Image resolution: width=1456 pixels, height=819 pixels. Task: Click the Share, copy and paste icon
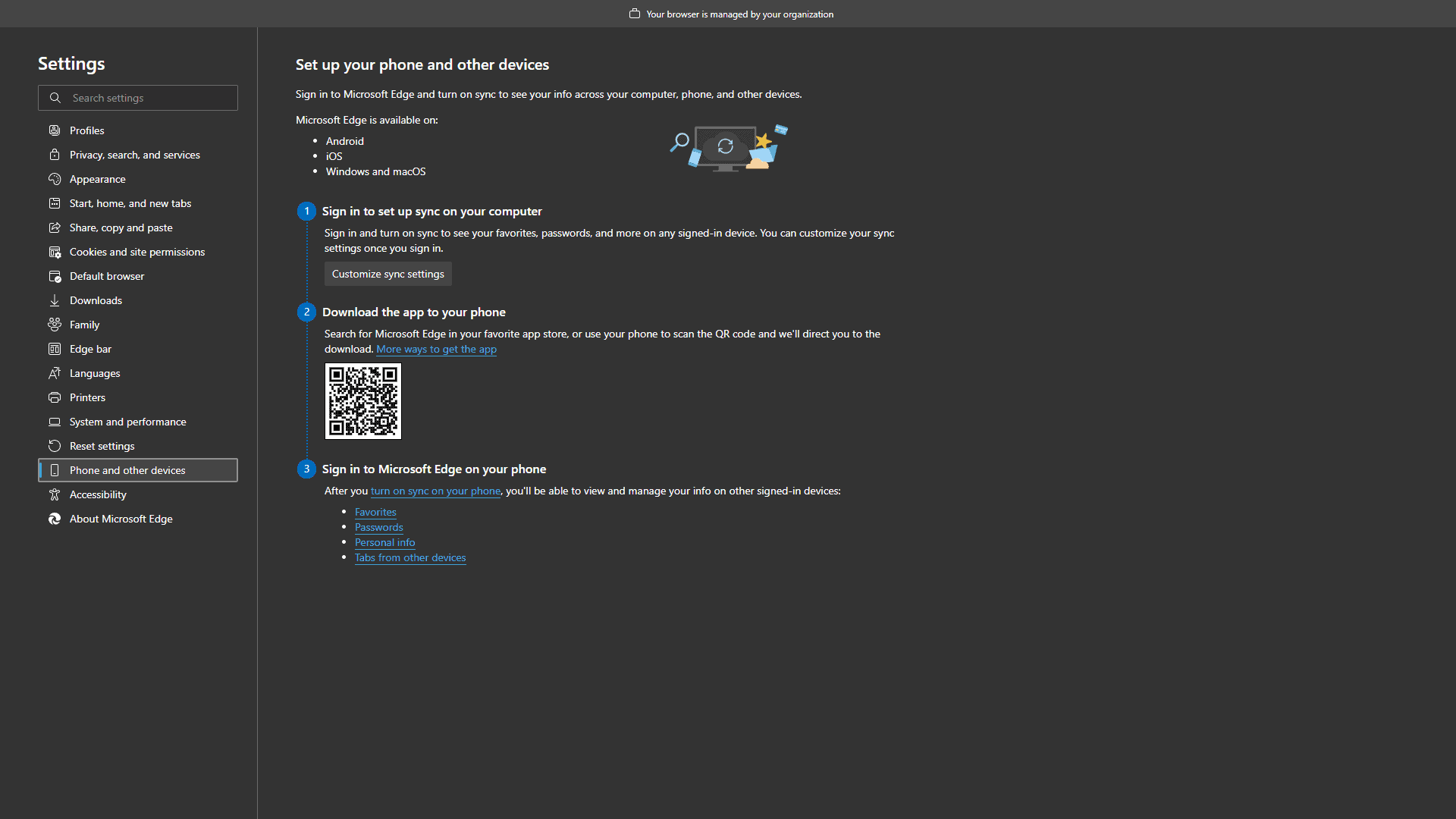(x=55, y=227)
